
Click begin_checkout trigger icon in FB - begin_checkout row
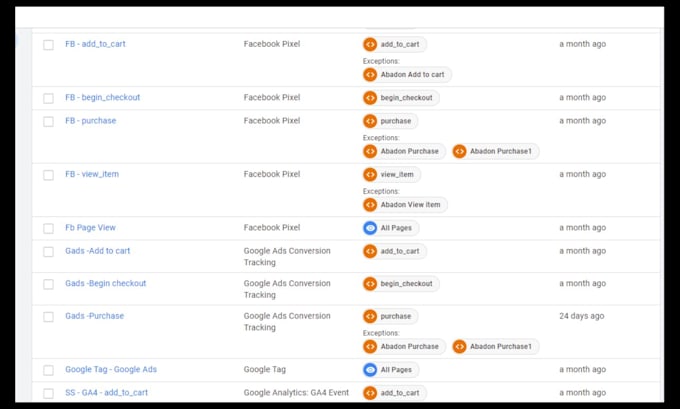click(370, 98)
